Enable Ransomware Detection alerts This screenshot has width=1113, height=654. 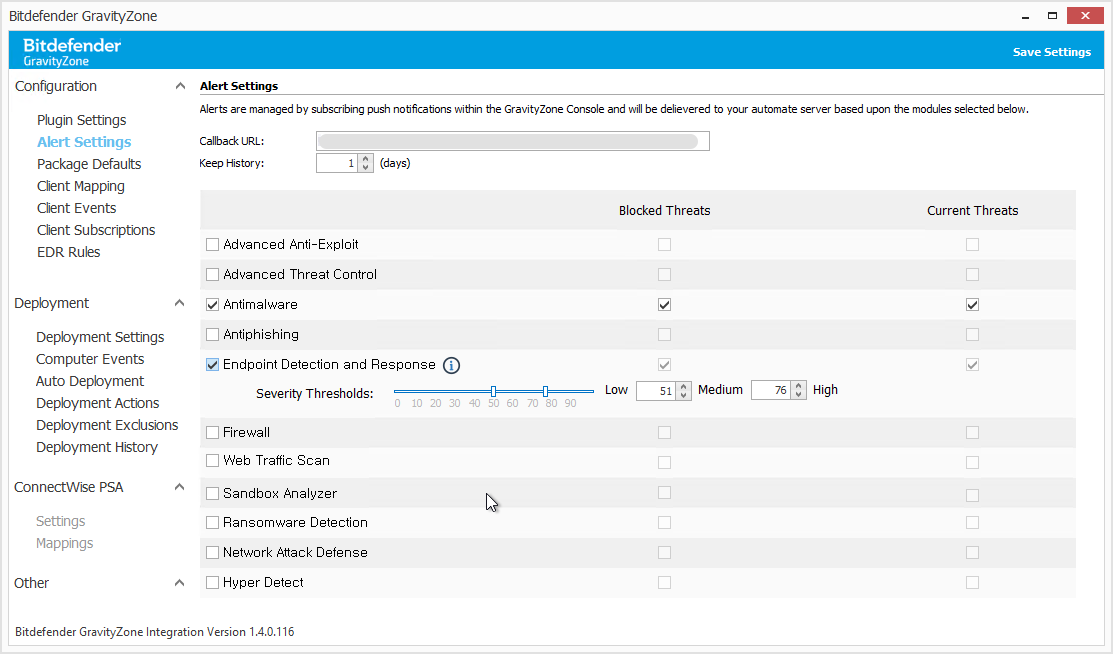212,522
